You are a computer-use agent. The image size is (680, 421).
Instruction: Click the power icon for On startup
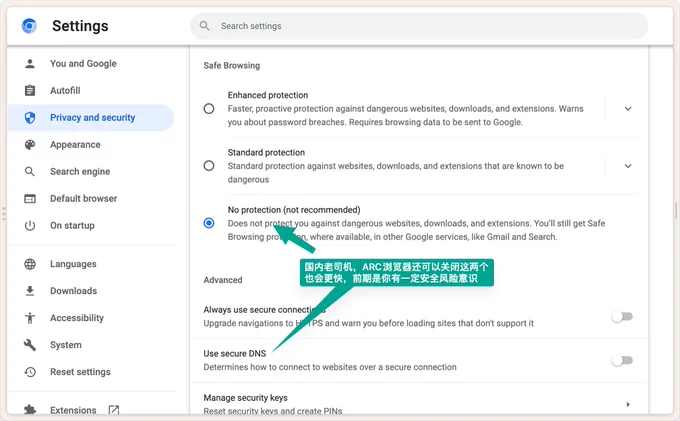coord(30,225)
